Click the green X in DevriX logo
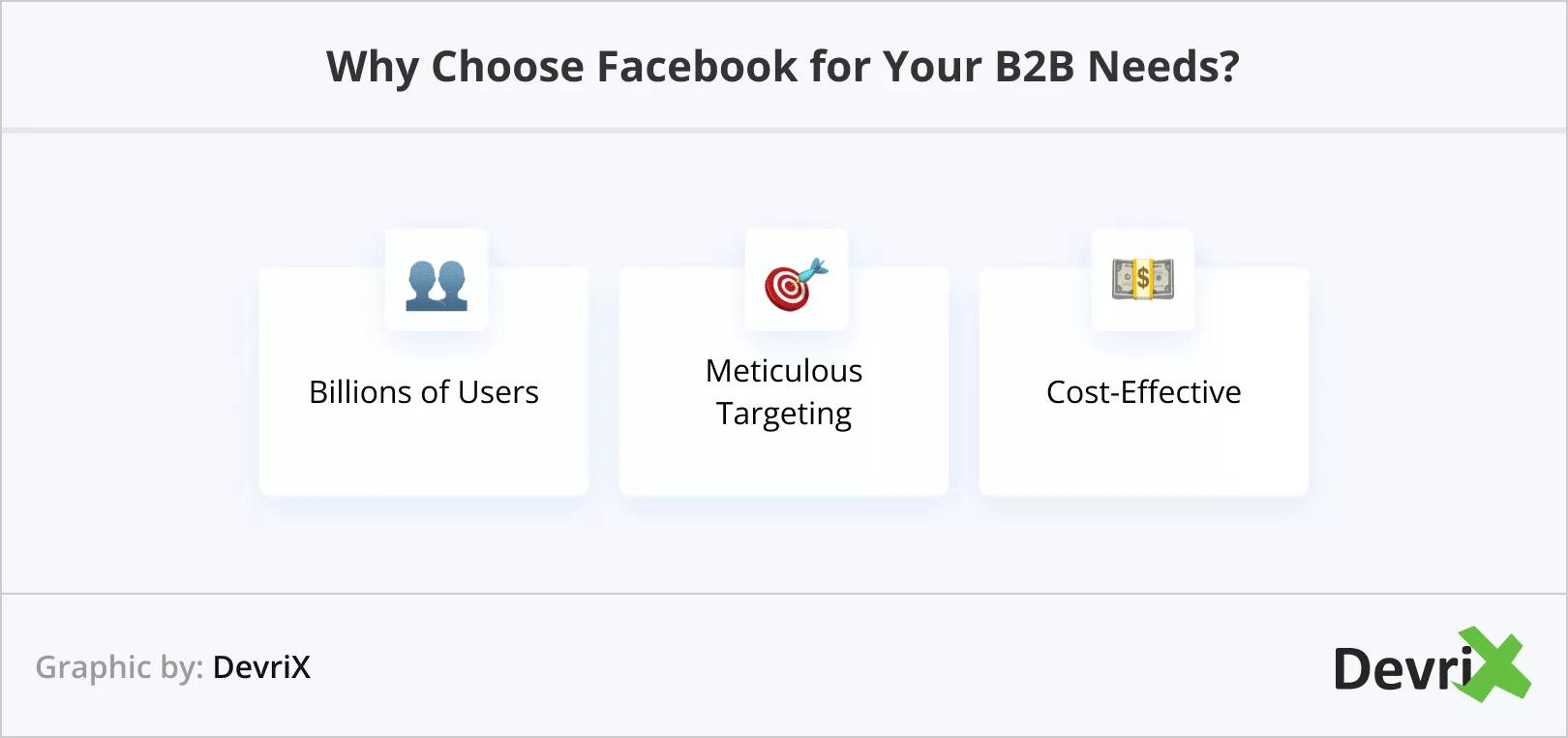Image resolution: width=1568 pixels, height=738 pixels. [x=1497, y=664]
